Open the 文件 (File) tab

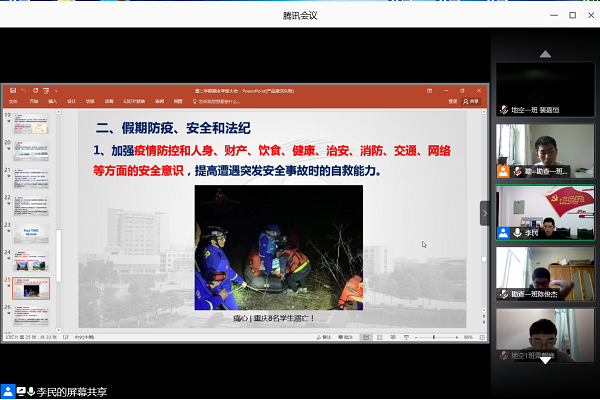point(13,101)
